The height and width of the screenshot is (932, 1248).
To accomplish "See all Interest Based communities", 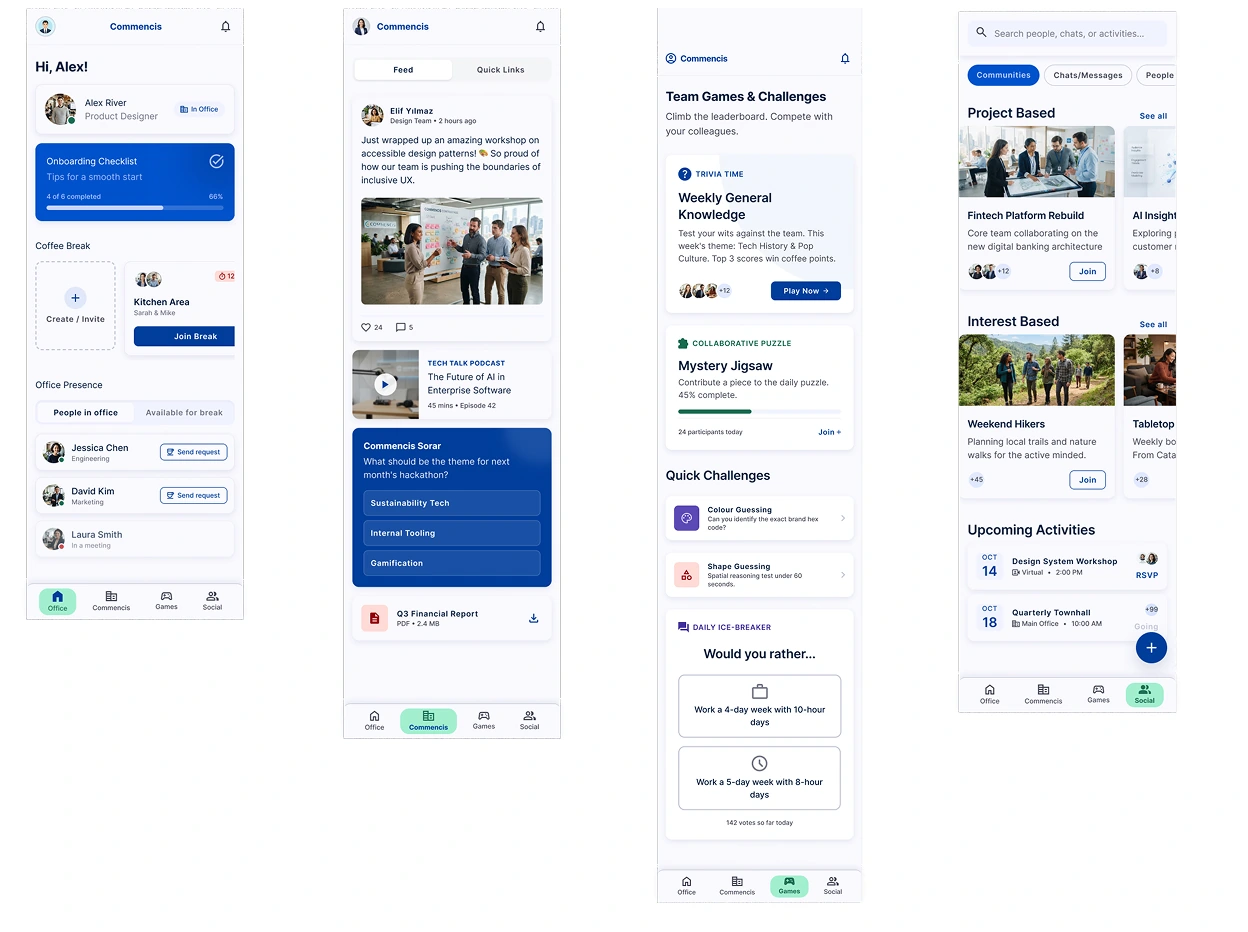I will 1153,324.
